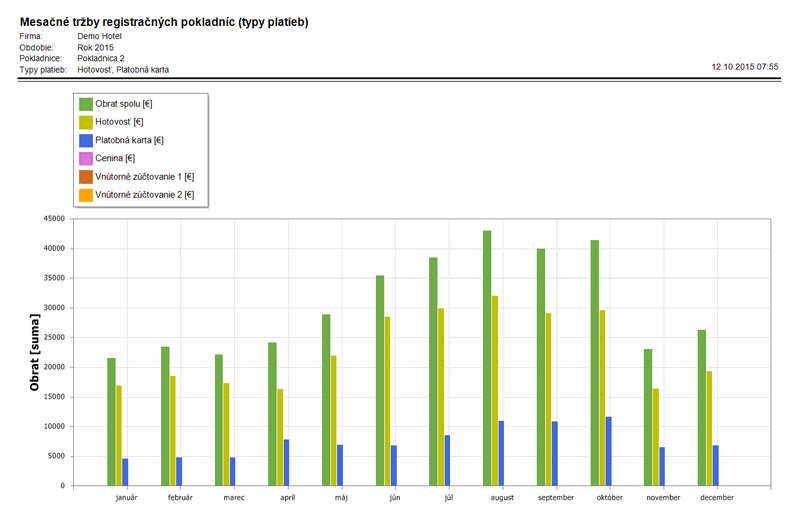799x524 pixels.
Task: Click the green august total bar
Action: [x=487, y=358]
